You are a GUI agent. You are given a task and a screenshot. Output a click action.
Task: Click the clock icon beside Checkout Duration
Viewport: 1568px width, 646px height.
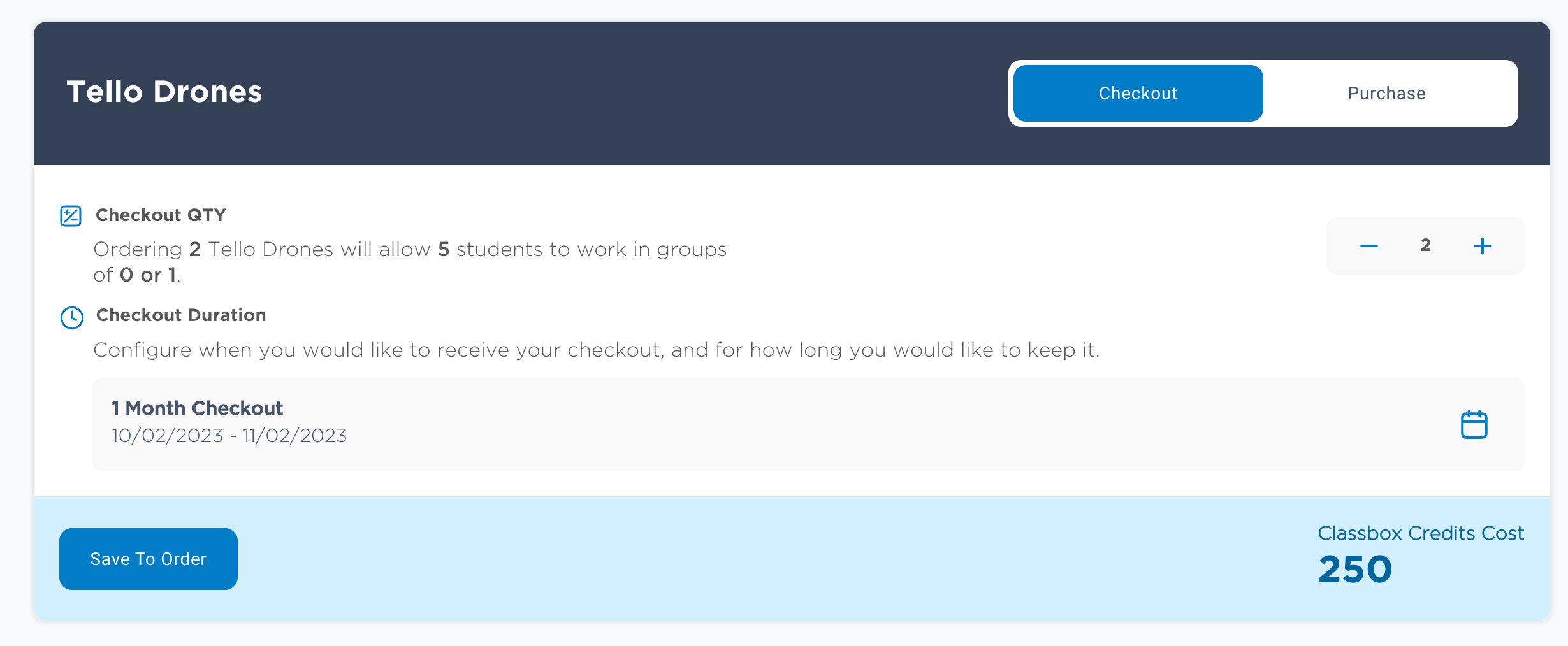tap(71, 317)
